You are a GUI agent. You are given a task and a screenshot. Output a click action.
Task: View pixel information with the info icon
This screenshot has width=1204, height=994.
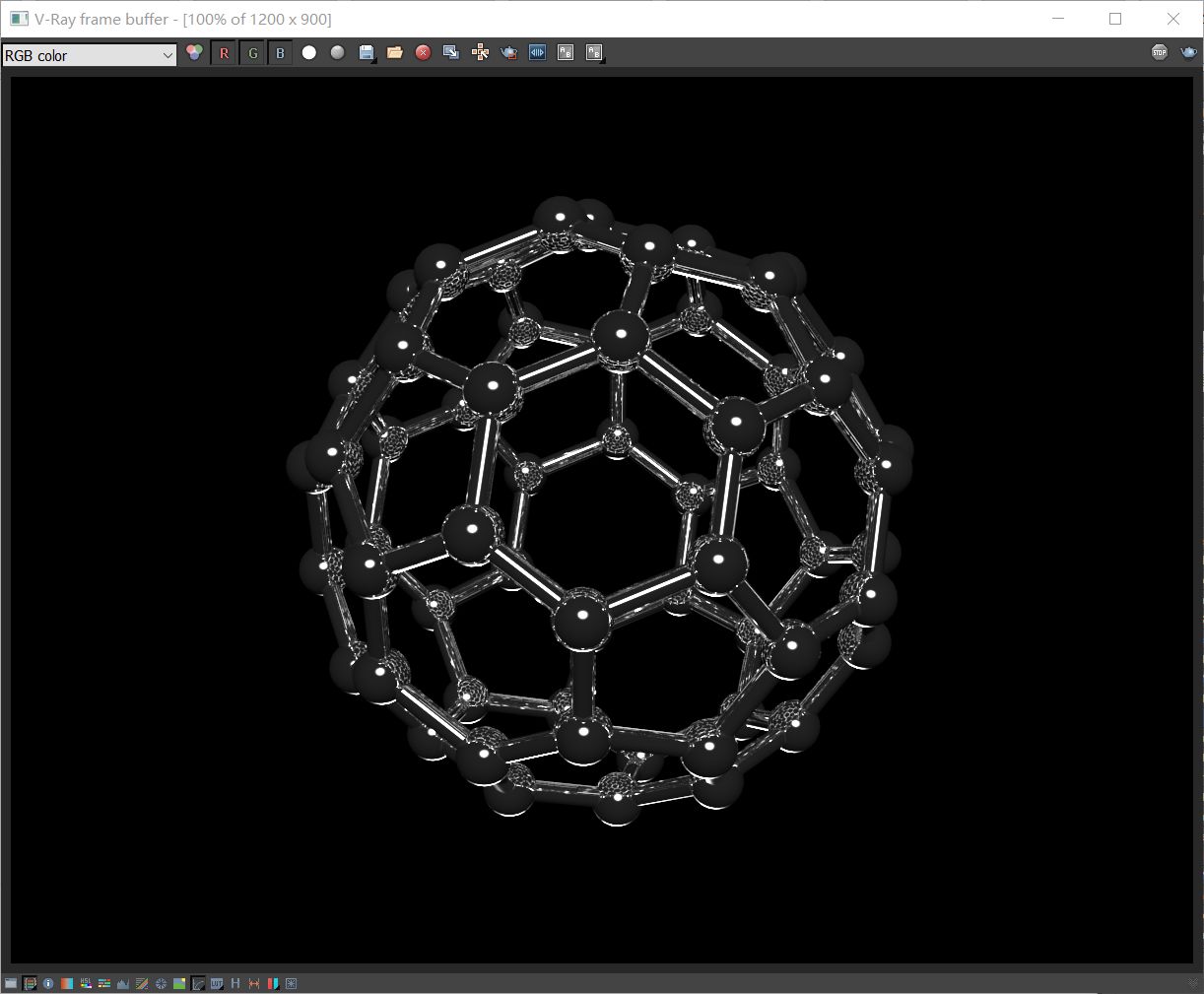[x=48, y=983]
